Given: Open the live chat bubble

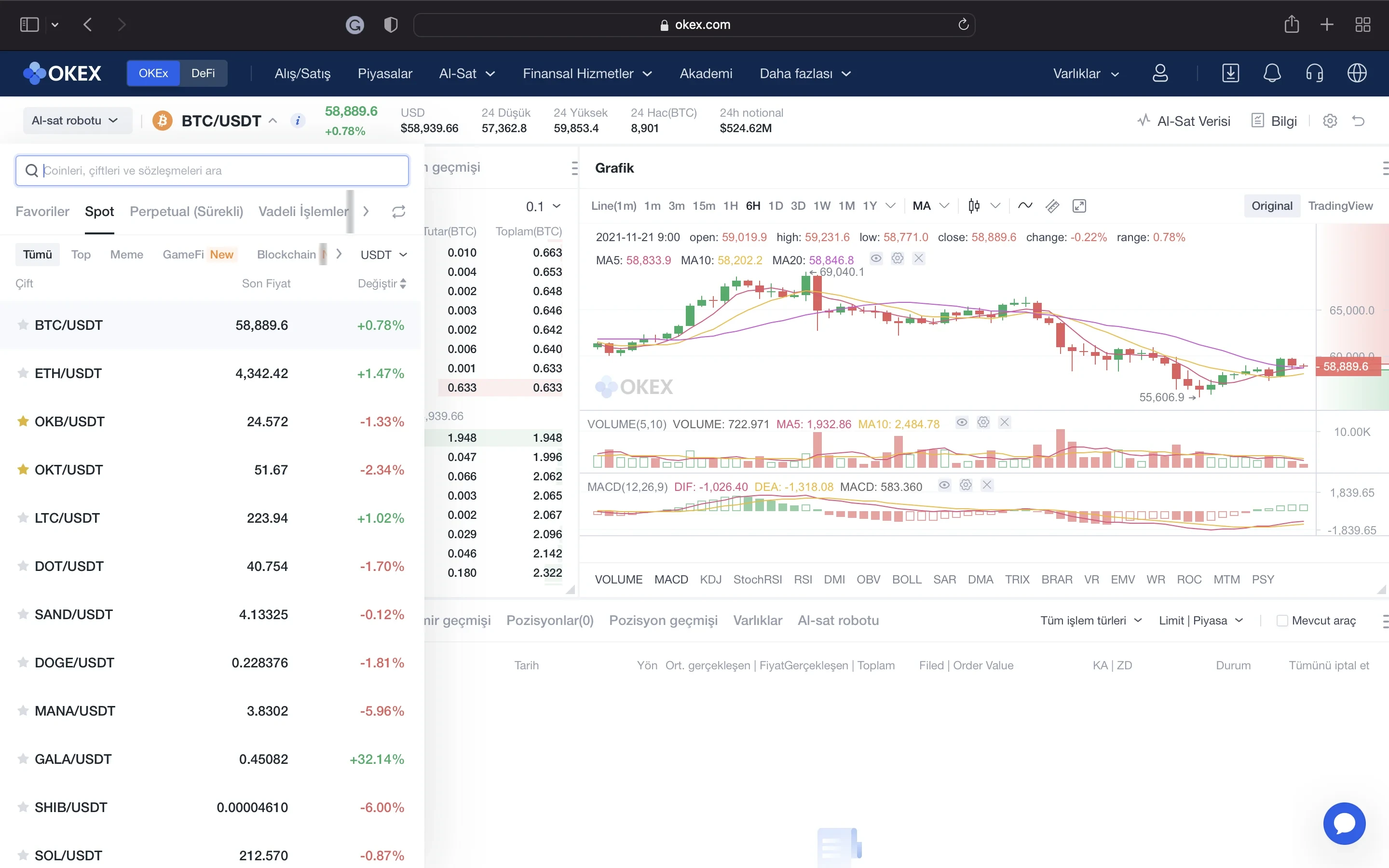Looking at the screenshot, I should pyautogui.click(x=1344, y=823).
